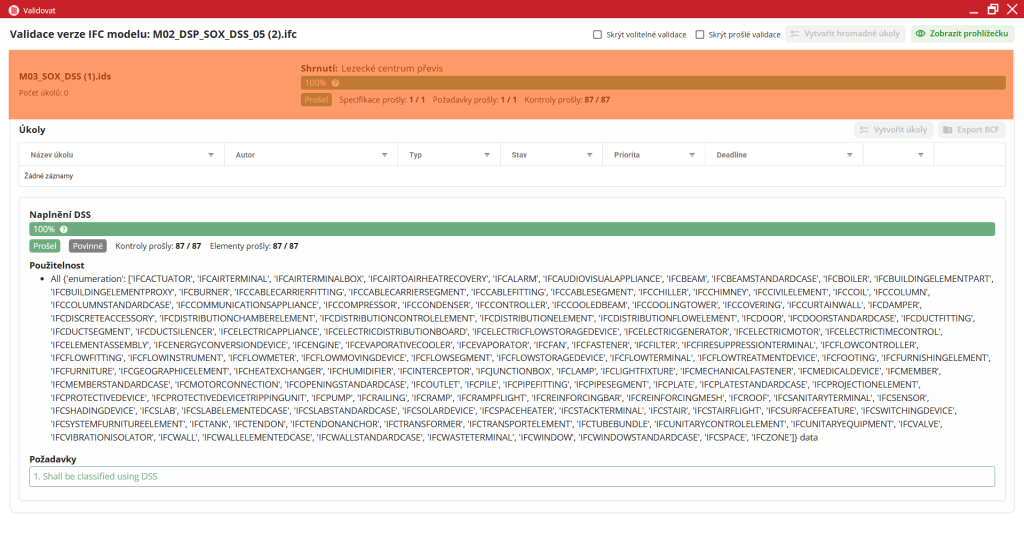This screenshot has height=550, width=1024.
Task: Open filter dropdown for Název úkolu column
Action: (x=210, y=155)
